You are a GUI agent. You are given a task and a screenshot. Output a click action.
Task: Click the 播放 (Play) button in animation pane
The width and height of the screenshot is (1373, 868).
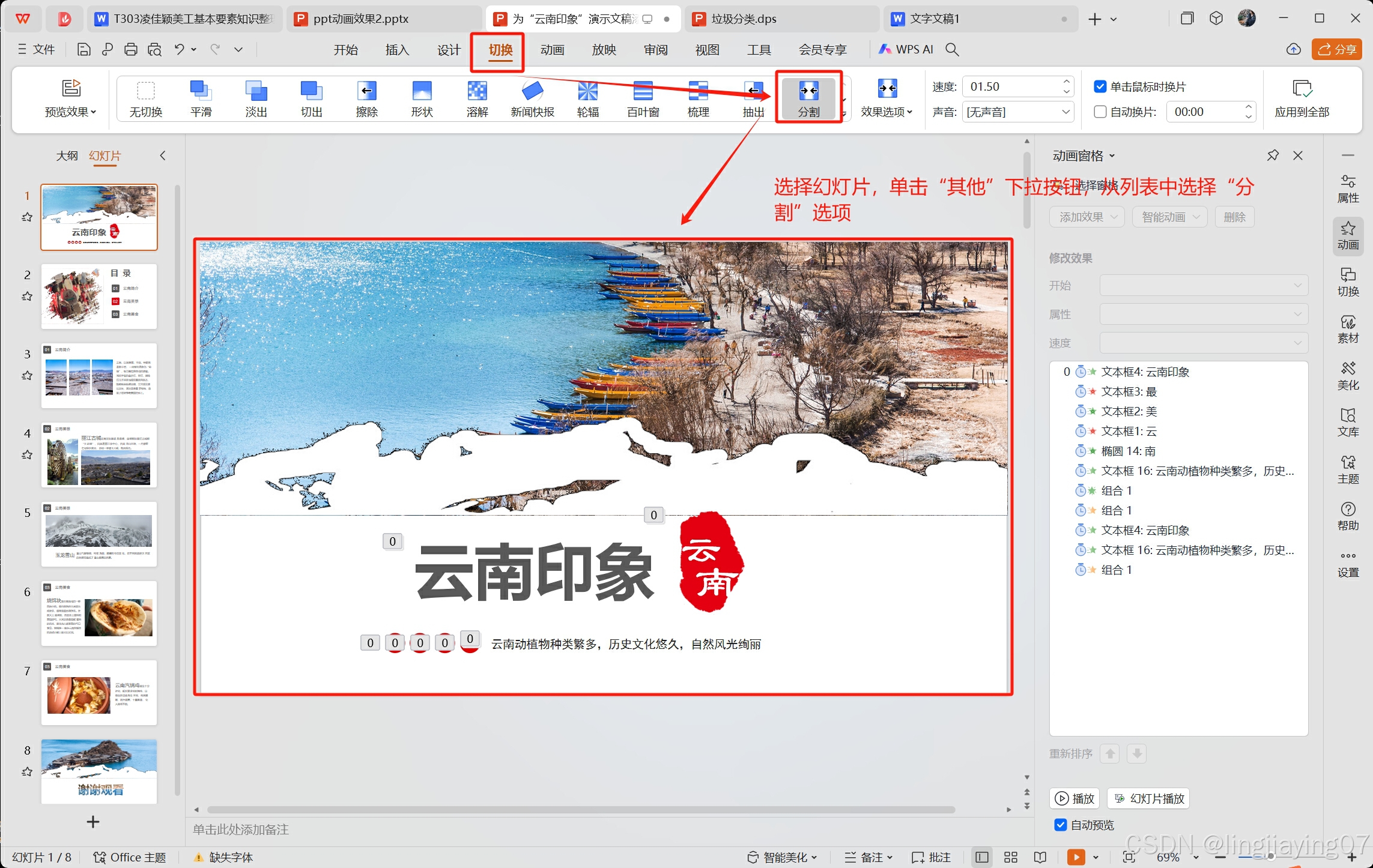click(x=1075, y=798)
